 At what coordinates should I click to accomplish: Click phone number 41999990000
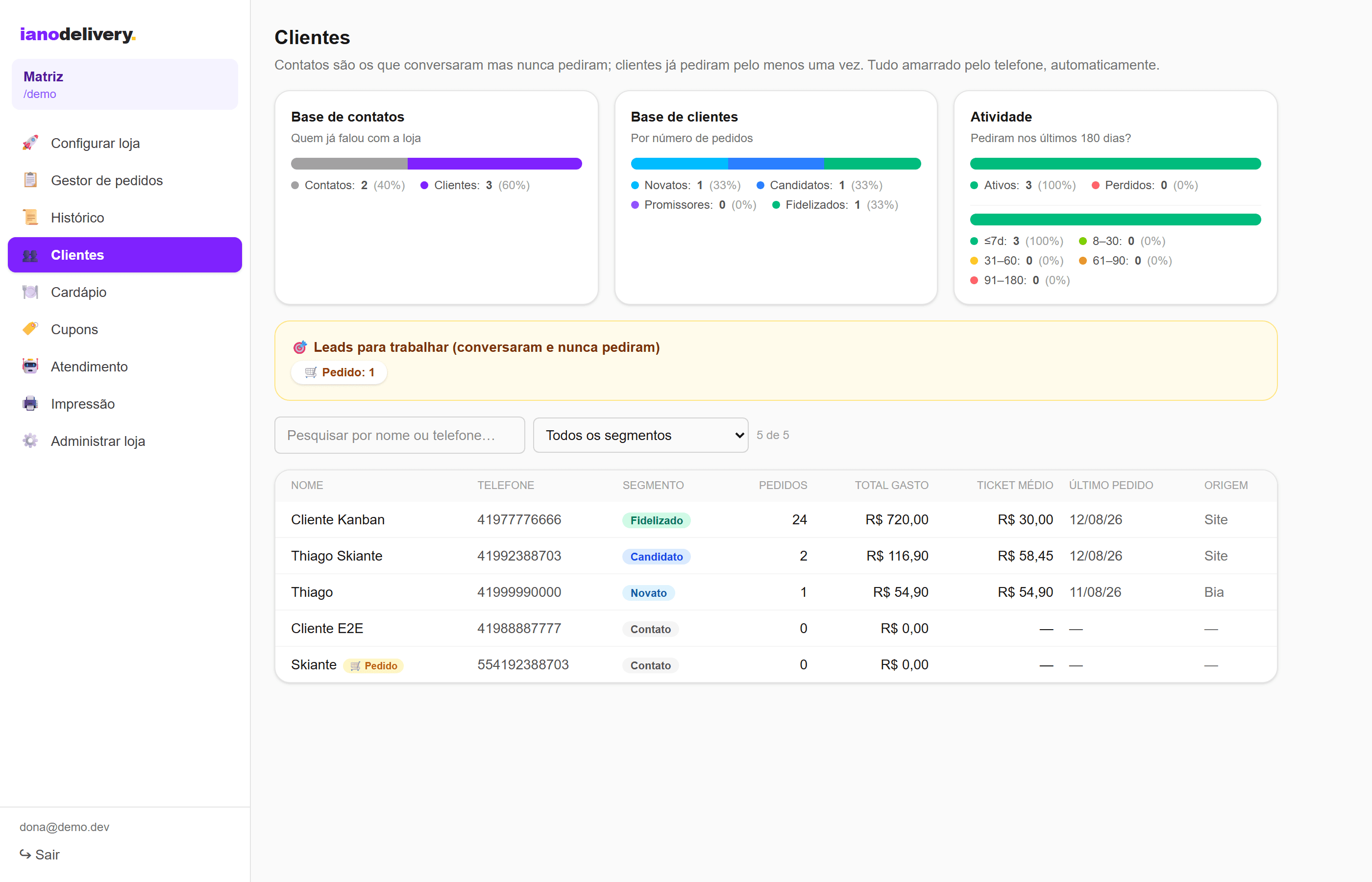(x=519, y=592)
